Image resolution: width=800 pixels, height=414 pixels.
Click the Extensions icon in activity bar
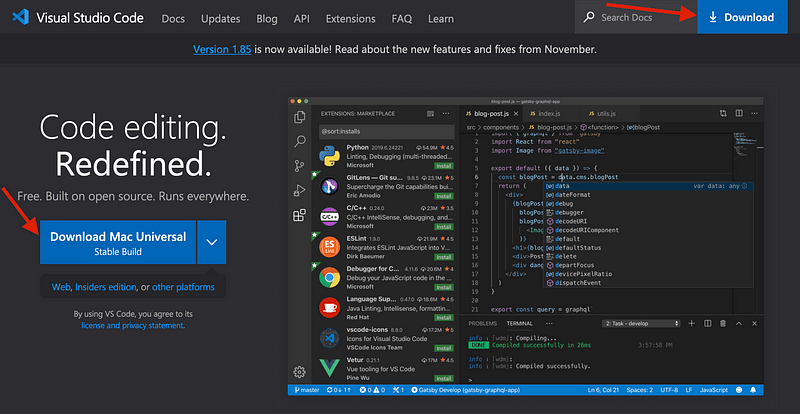click(x=299, y=215)
